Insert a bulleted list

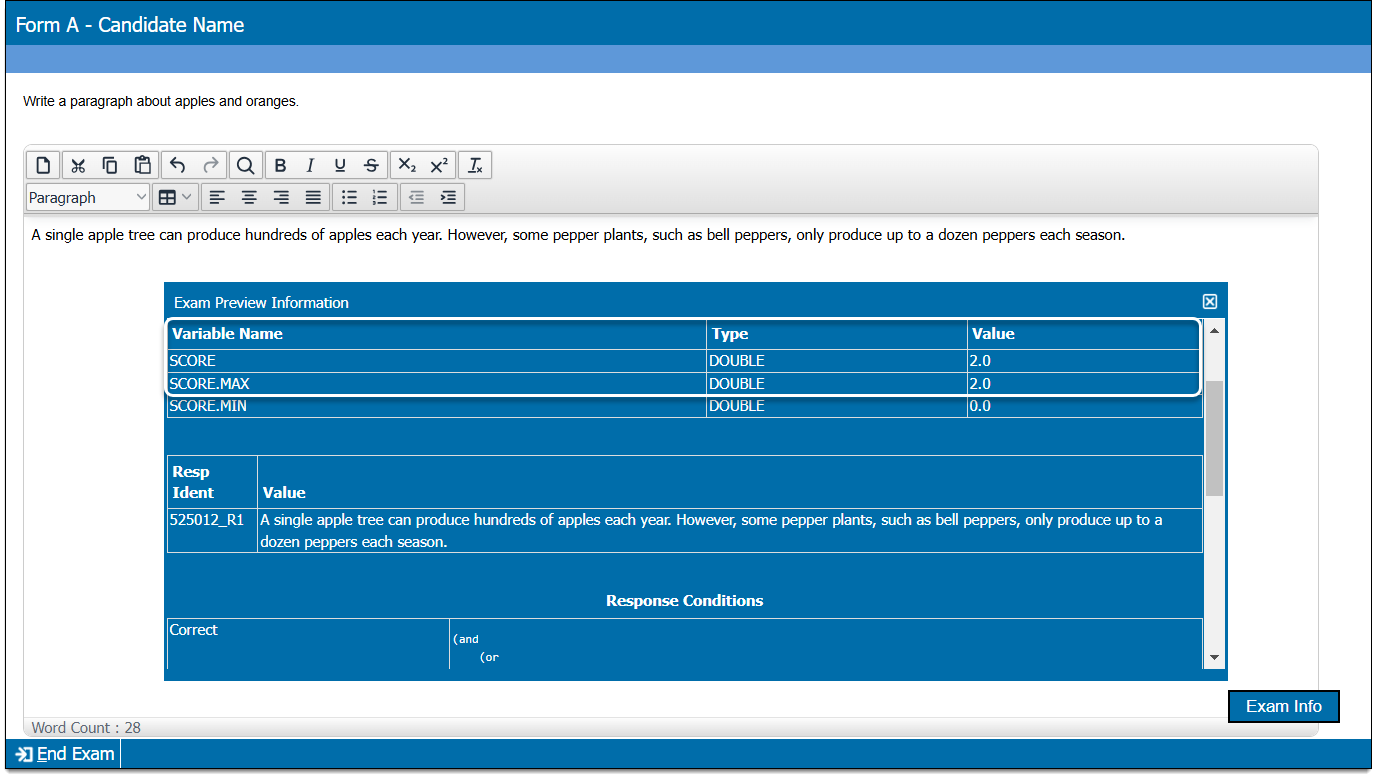pos(349,197)
